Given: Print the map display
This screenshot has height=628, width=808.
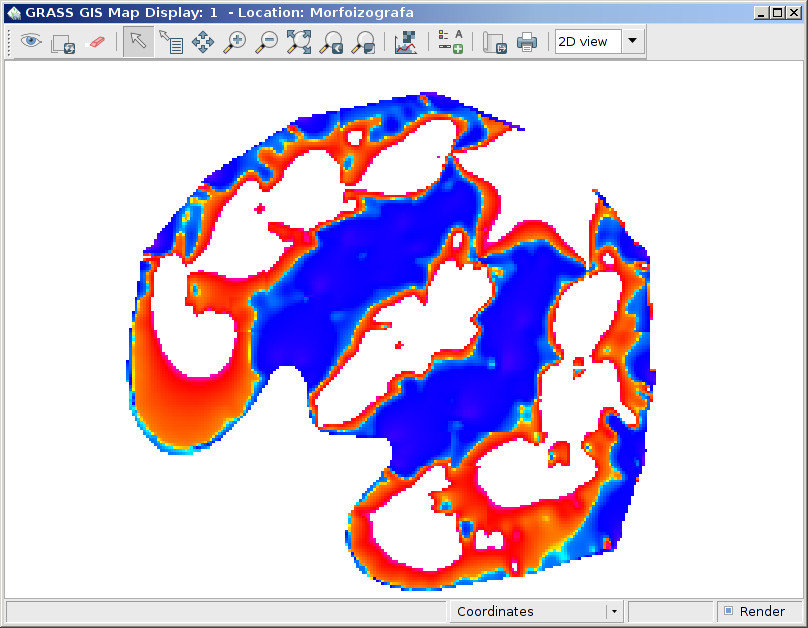Looking at the screenshot, I should coord(527,42).
